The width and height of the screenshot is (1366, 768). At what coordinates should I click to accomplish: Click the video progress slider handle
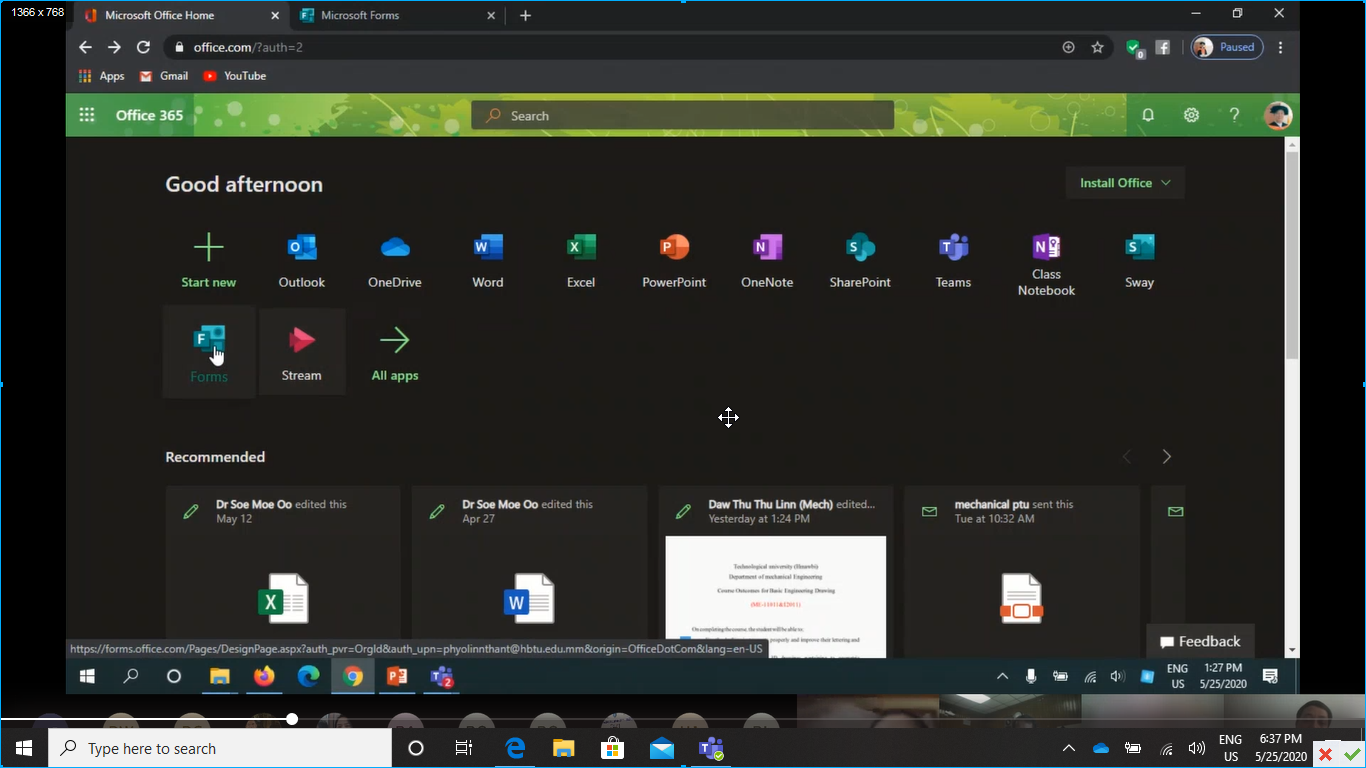pos(291,719)
